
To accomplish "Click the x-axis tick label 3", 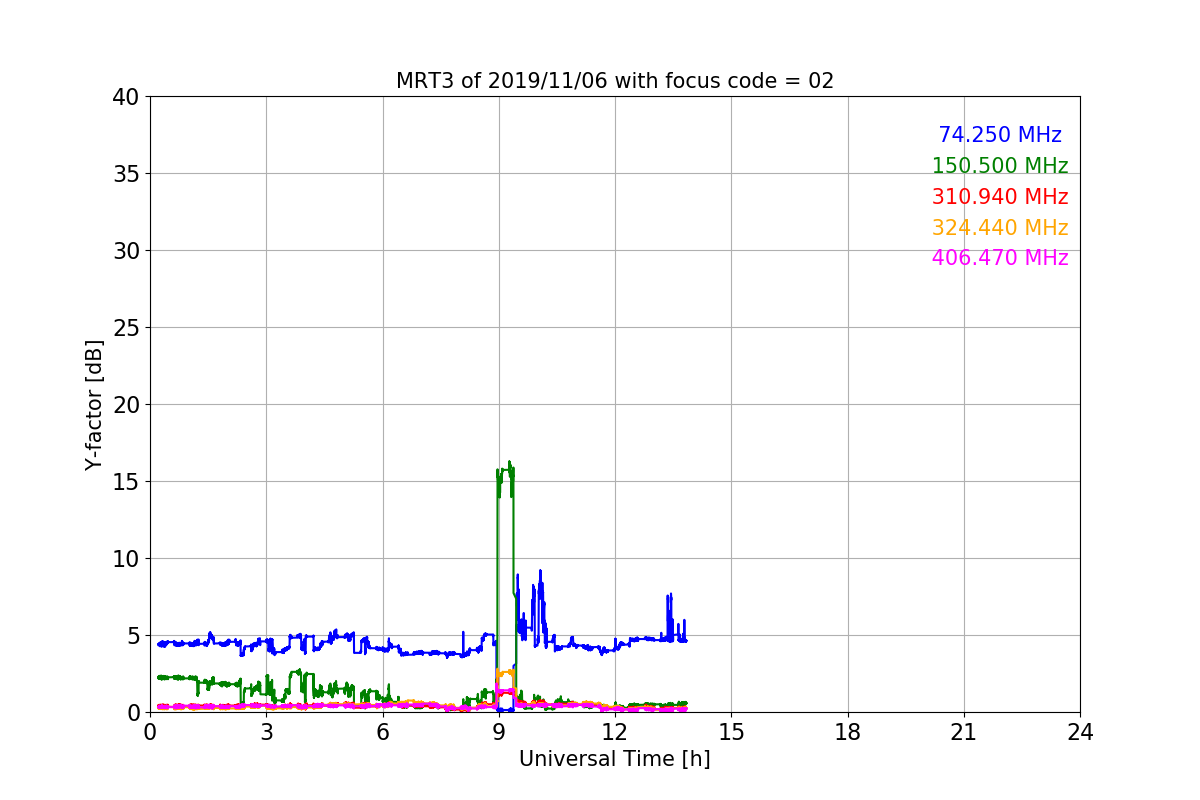I will (x=266, y=732).
